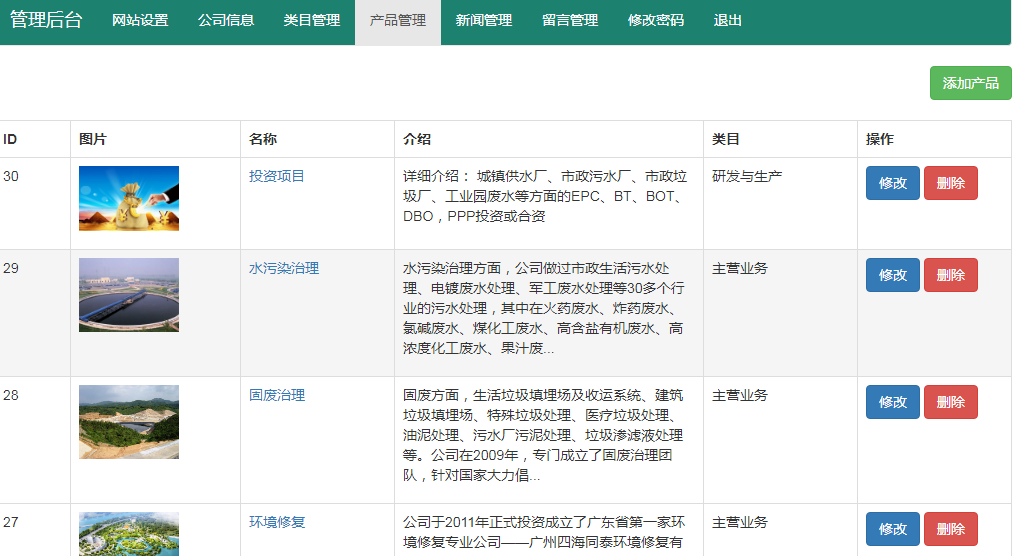1012x556 pixels.
Task: Click 修改 for 投资项目 row
Action: click(x=893, y=183)
